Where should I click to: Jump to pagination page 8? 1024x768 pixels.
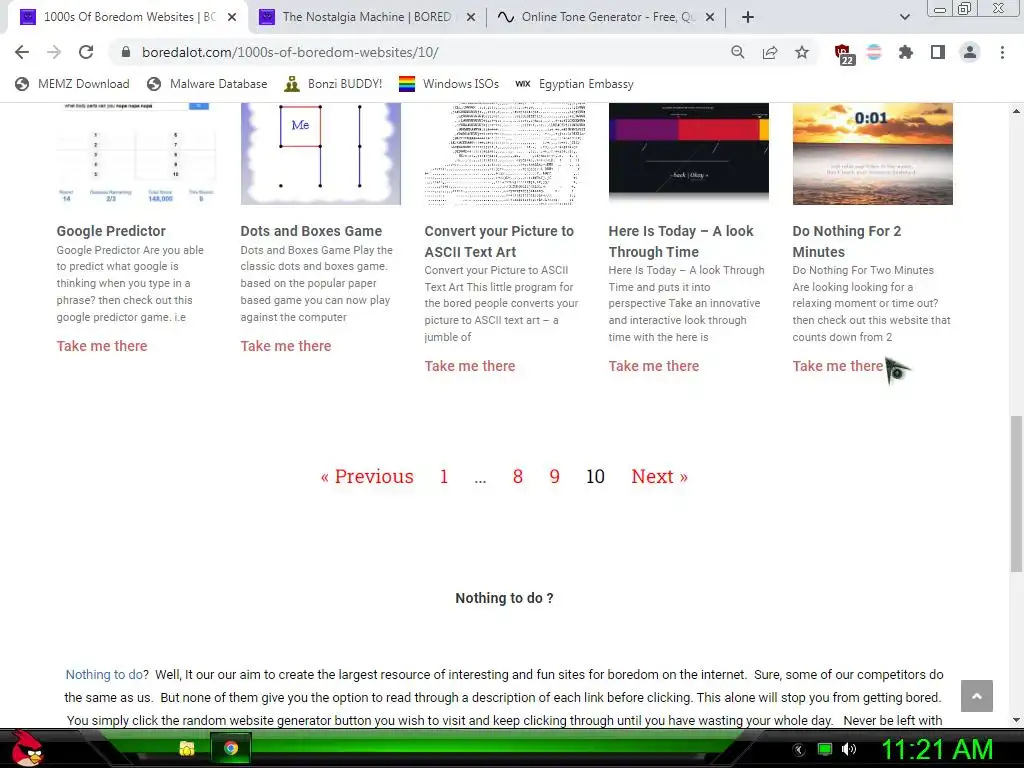[x=518, y=477]
